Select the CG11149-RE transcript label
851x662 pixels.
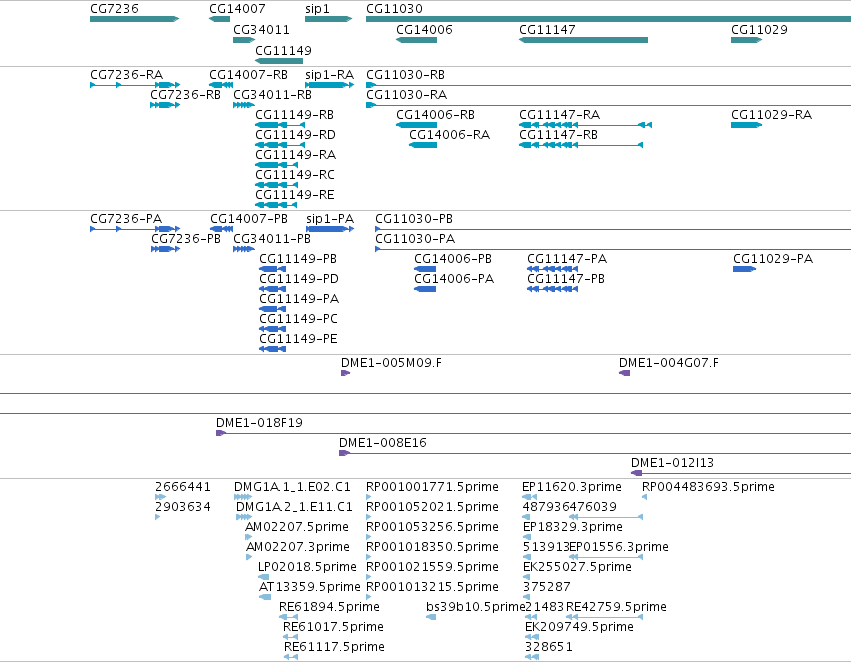(x=295, y=195)
